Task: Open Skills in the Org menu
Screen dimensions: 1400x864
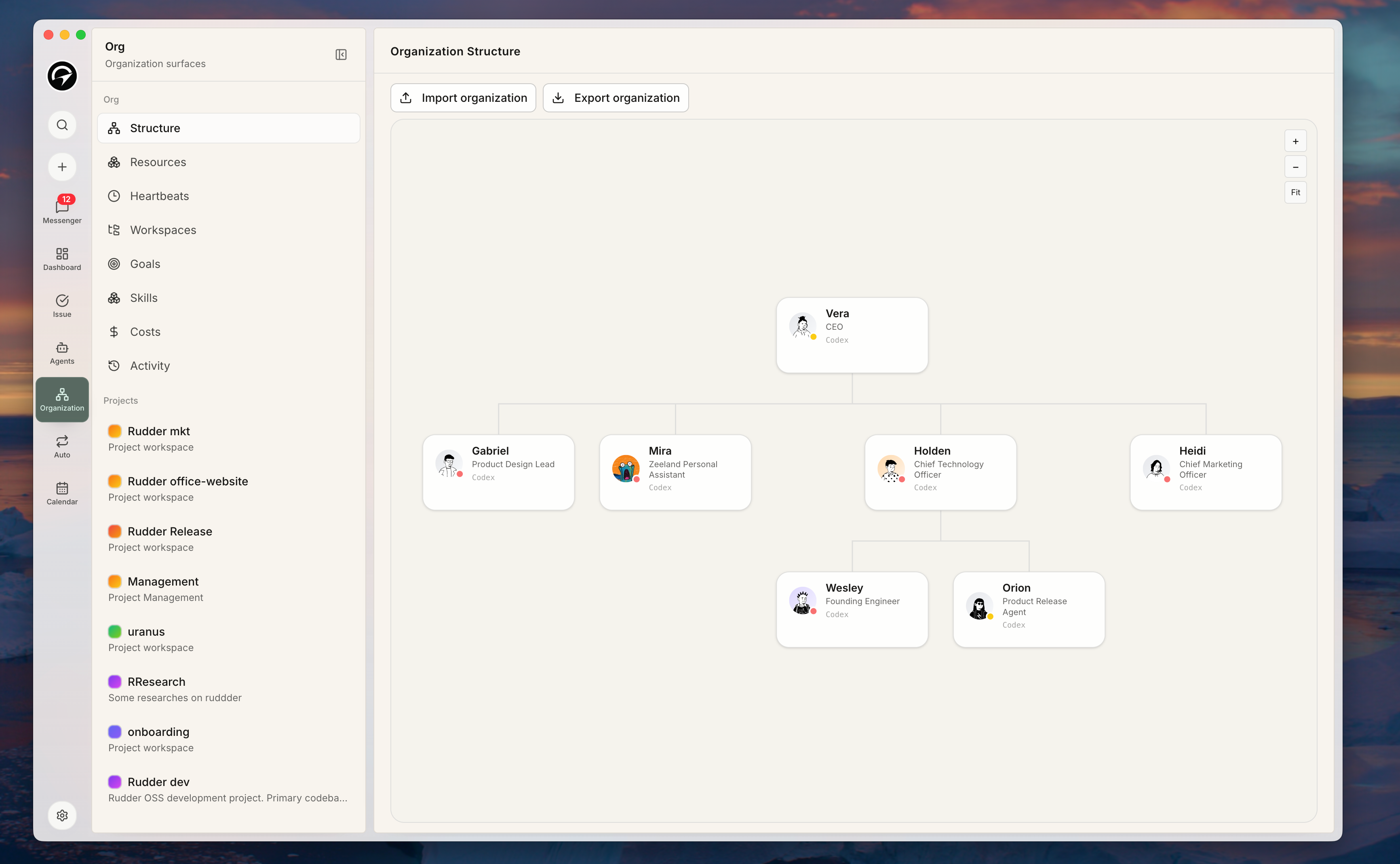Action: pos(229,298)
